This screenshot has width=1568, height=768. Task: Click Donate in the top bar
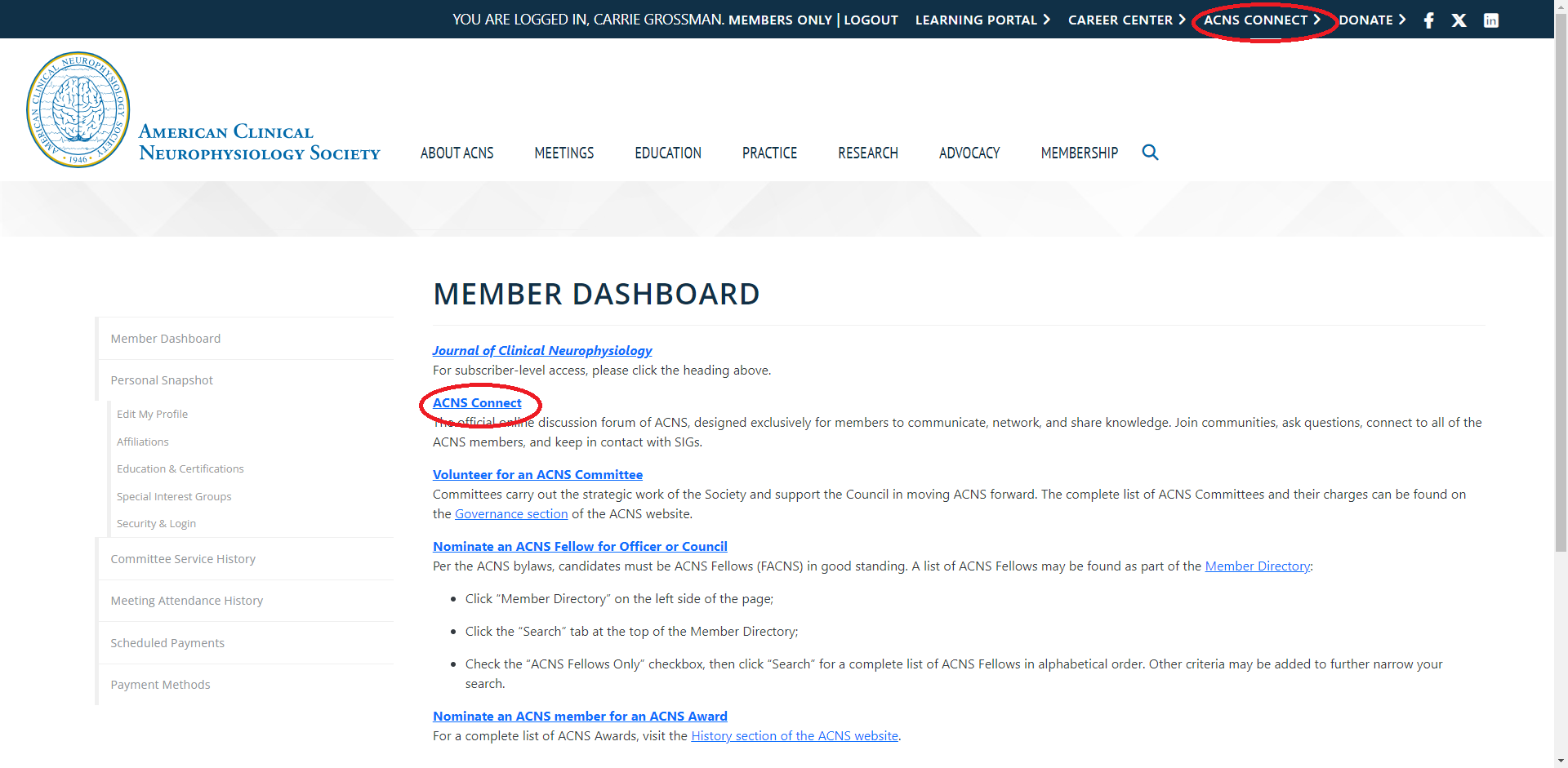coord(1372,20)
